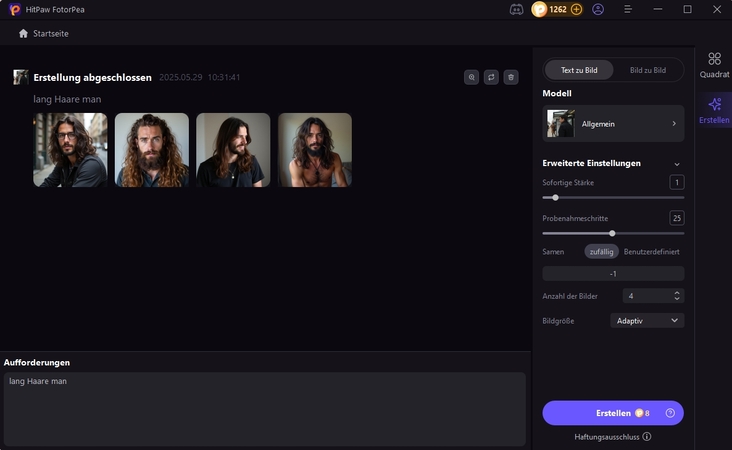This screenshot has height=450, width=732.
Task: Click the plus icon to add coins
Action: pyautogui.click(x=576, y=9)
